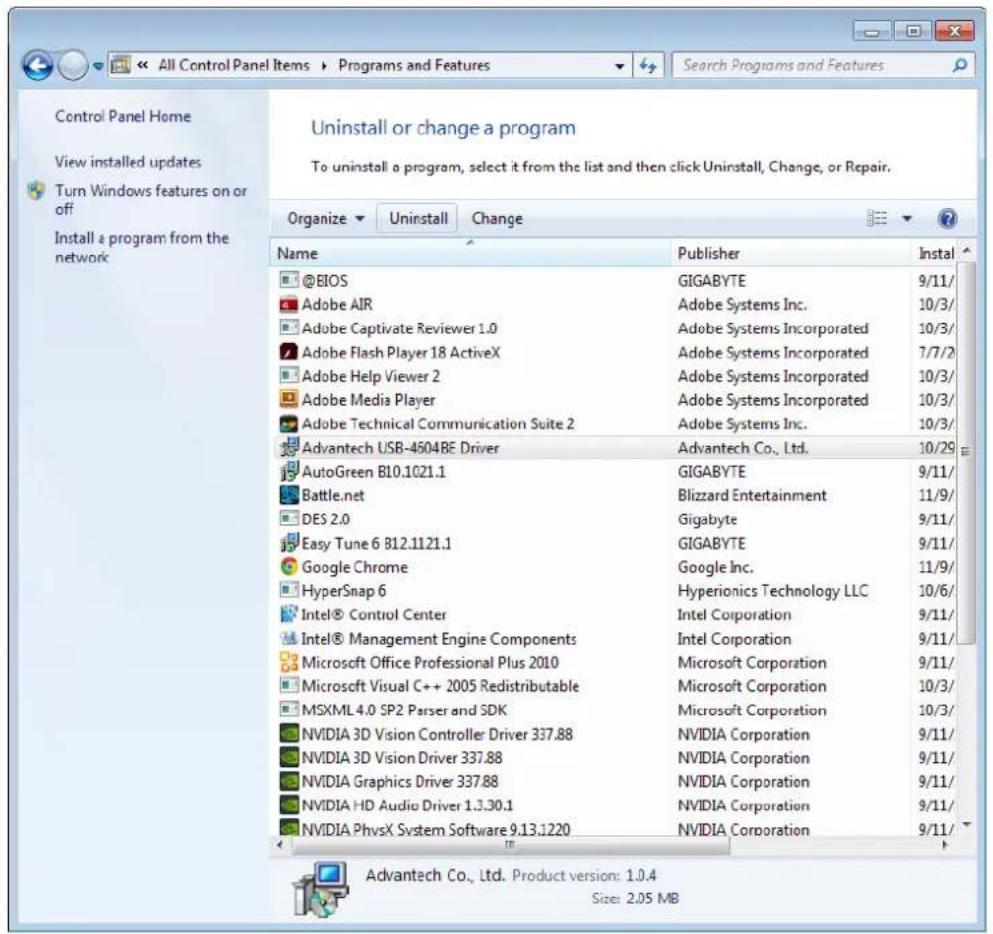Image resolution: width=993 pixels, height=934 pixels.
Task: Click the @BIOS program icon
Action: [x=289, y=280]
